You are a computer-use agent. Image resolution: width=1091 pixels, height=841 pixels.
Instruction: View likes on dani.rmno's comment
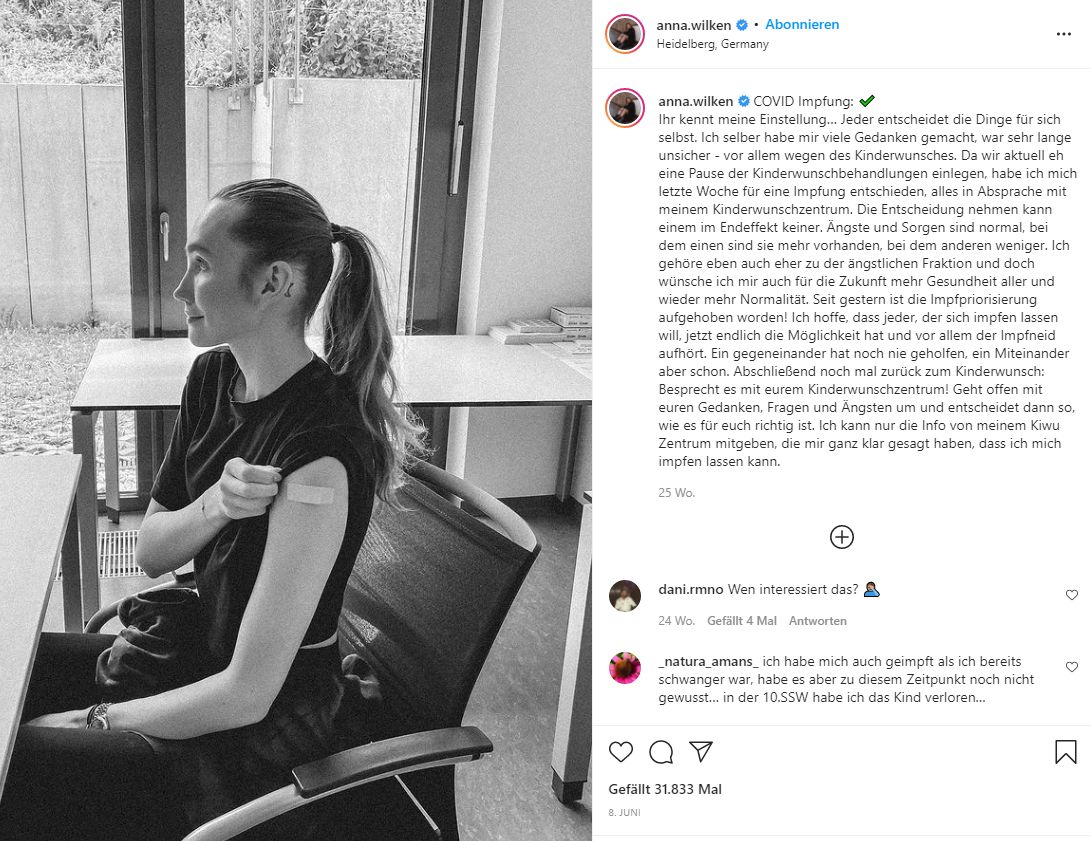[742, 620]
